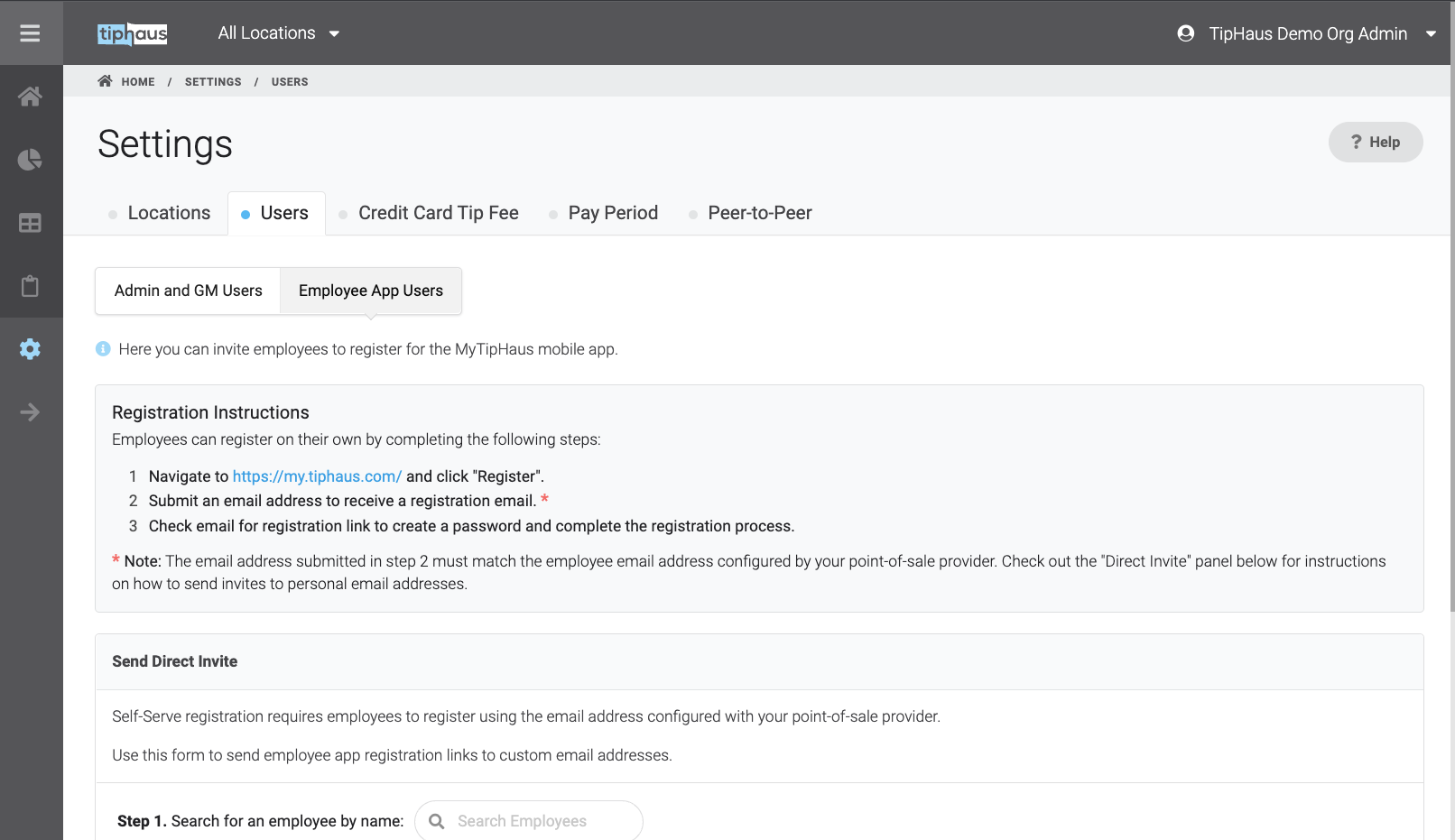The width and height of the screenshot is (1455, 840).
Task: Click the Help button
Action: 1375,143
